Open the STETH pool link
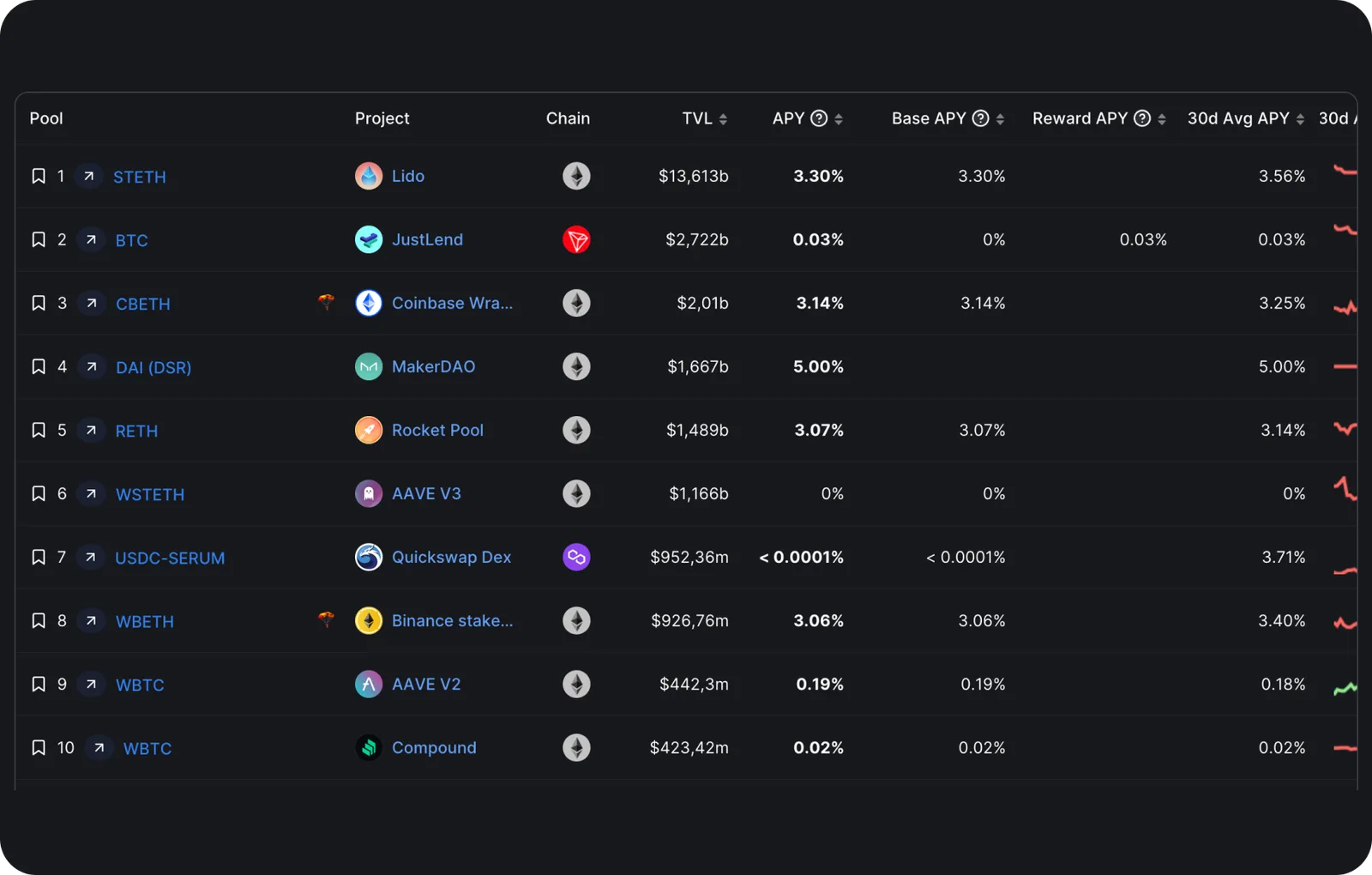 [x=140, y=177]
